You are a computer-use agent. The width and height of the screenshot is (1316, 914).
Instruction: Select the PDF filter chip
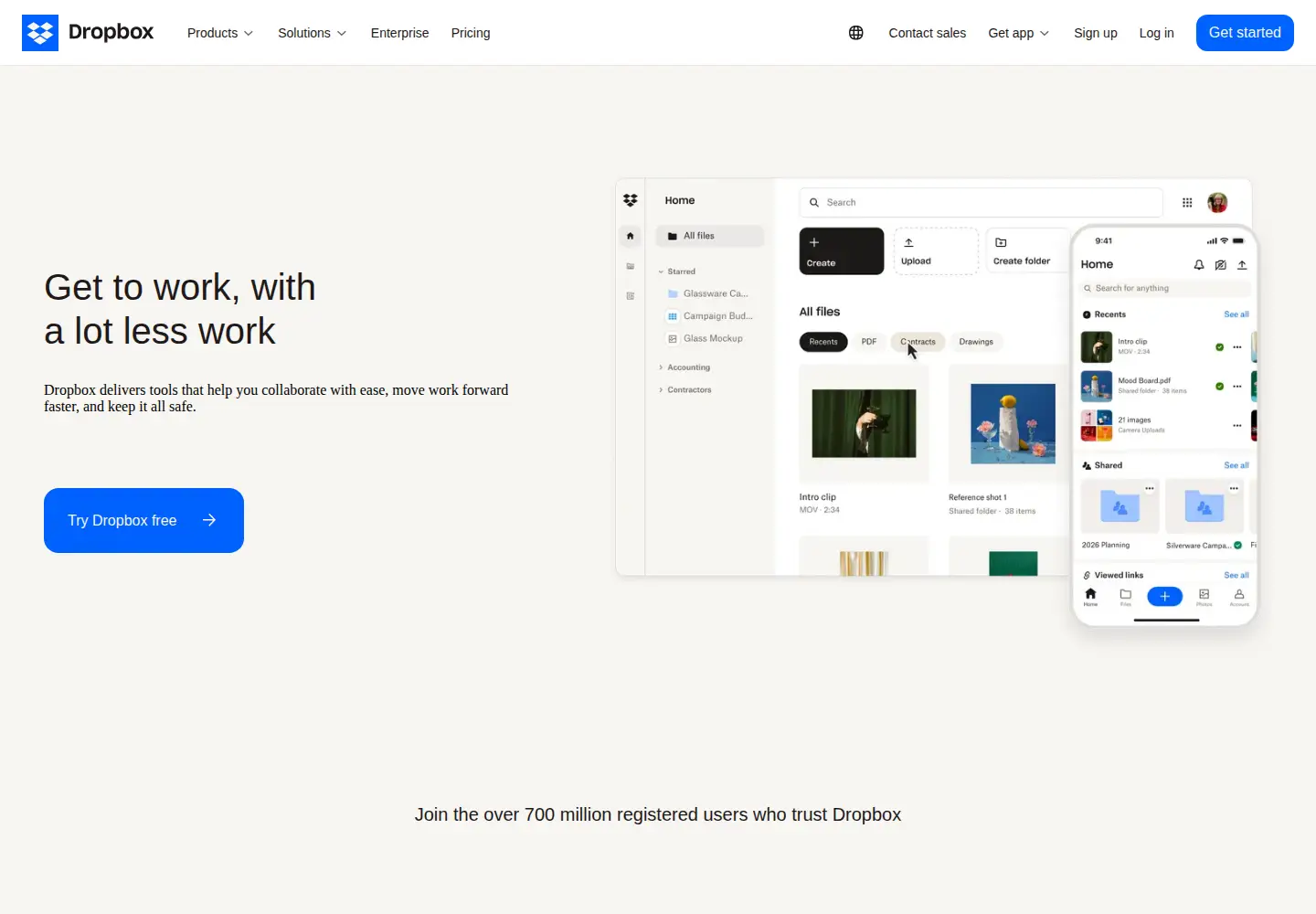tap(869, 342)
